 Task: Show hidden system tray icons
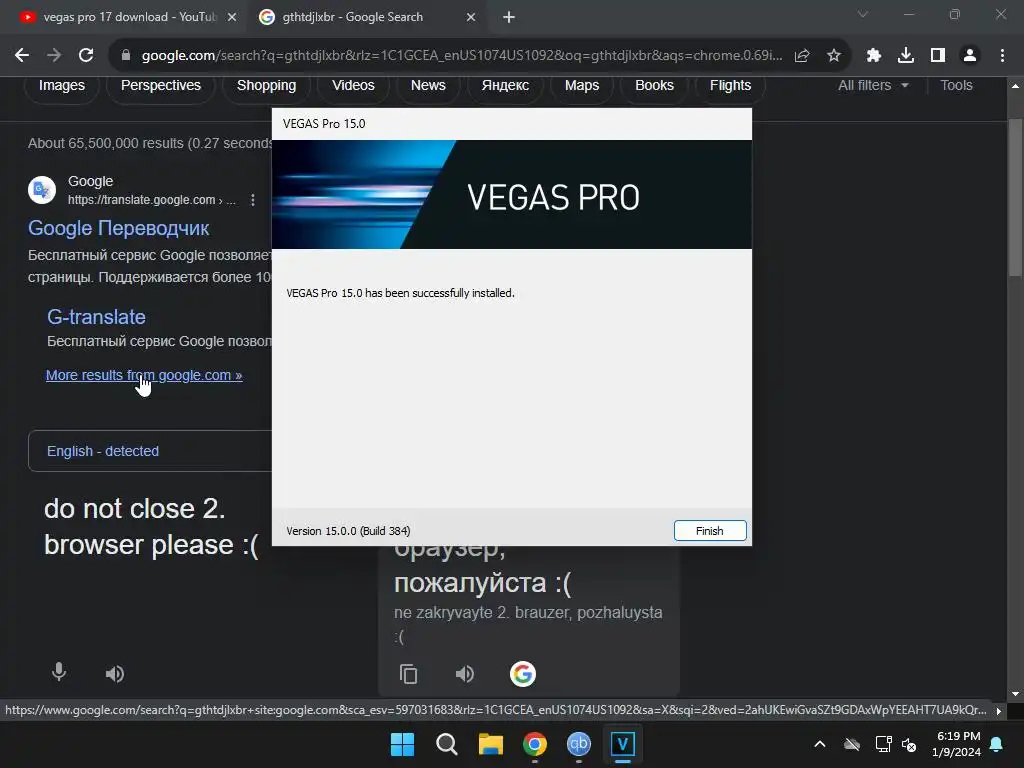[x=820, y=744]
